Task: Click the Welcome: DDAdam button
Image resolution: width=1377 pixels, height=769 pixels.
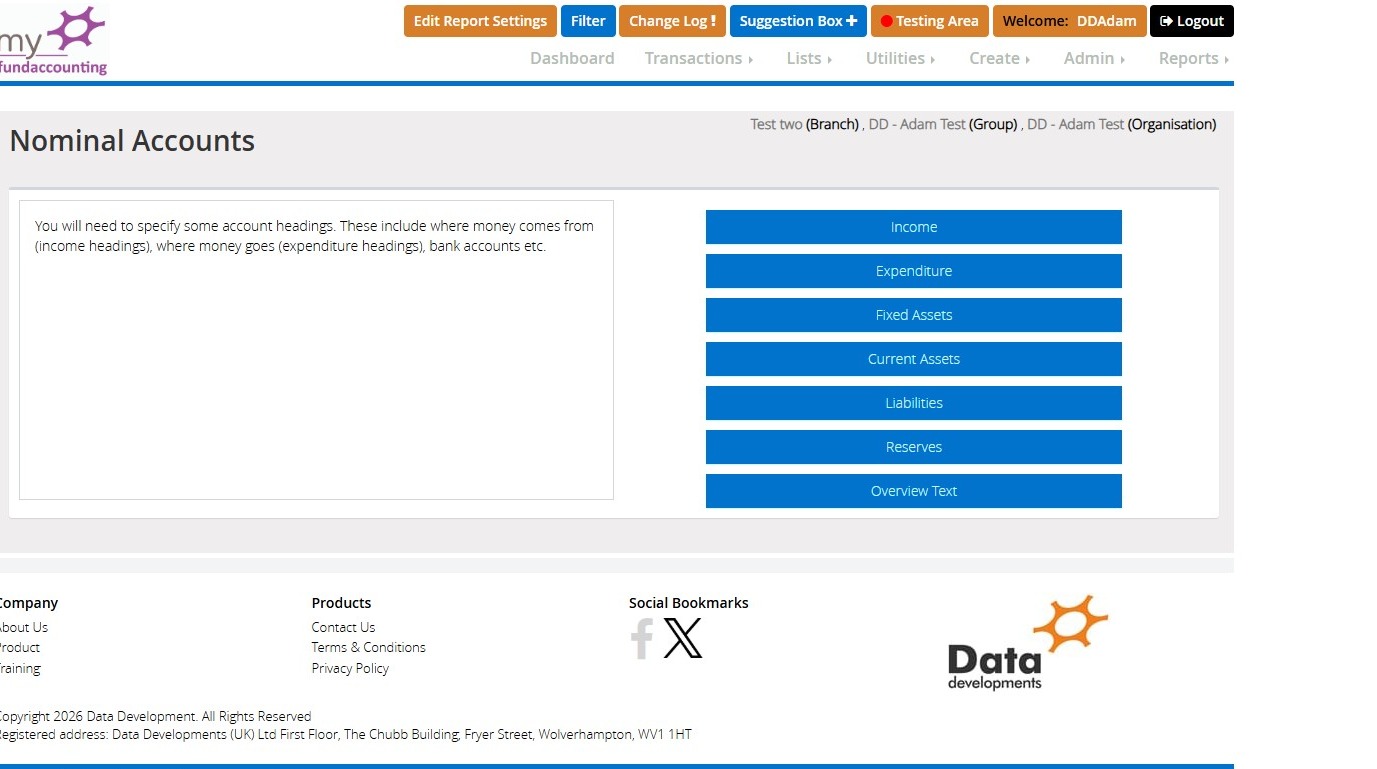Action: [1069, 21]
